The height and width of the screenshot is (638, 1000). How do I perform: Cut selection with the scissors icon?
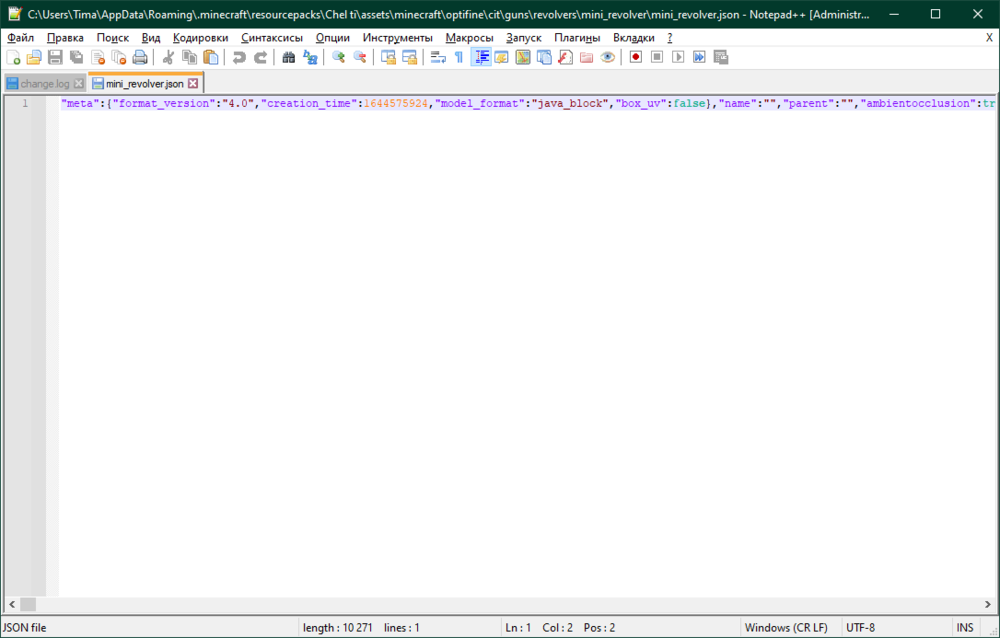point(168,57)
